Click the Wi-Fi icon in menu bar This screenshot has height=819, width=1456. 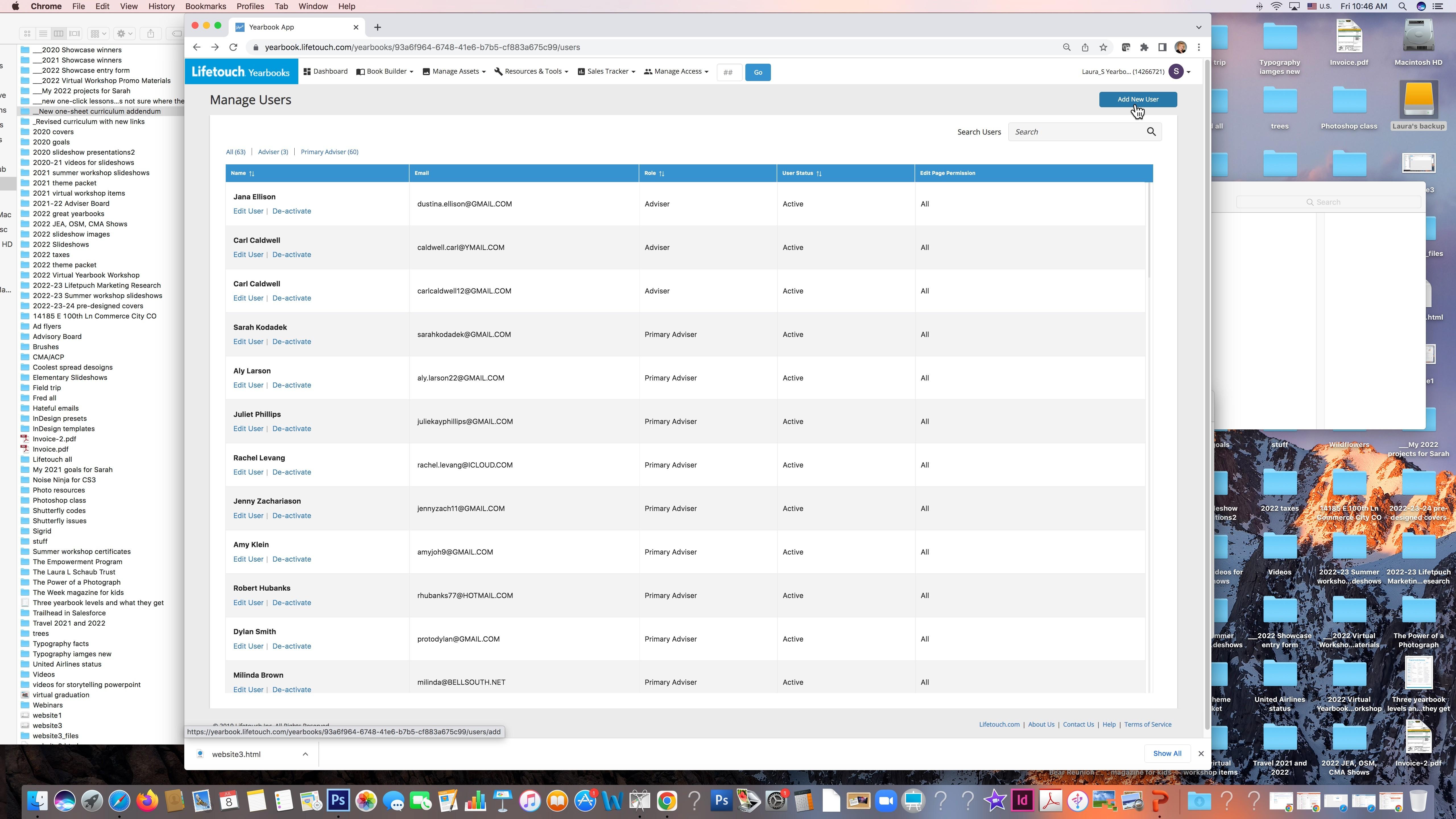(x=1276, y=6)
